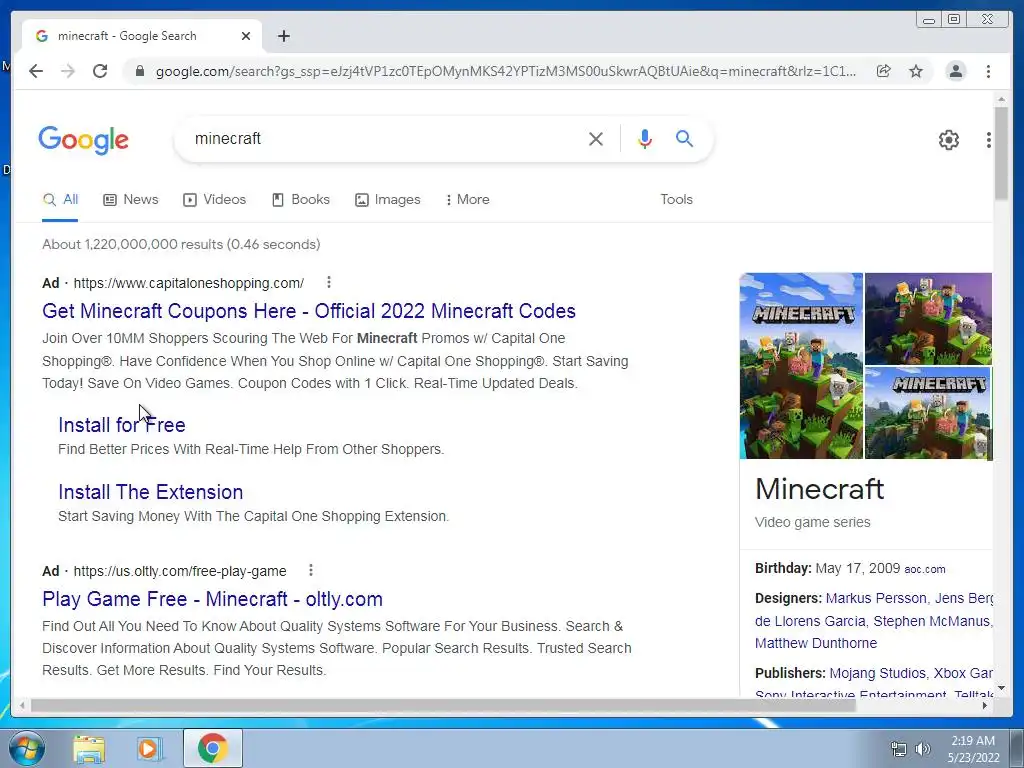
Task: Clear the search box with the X icon
Action: coord(596,138)
